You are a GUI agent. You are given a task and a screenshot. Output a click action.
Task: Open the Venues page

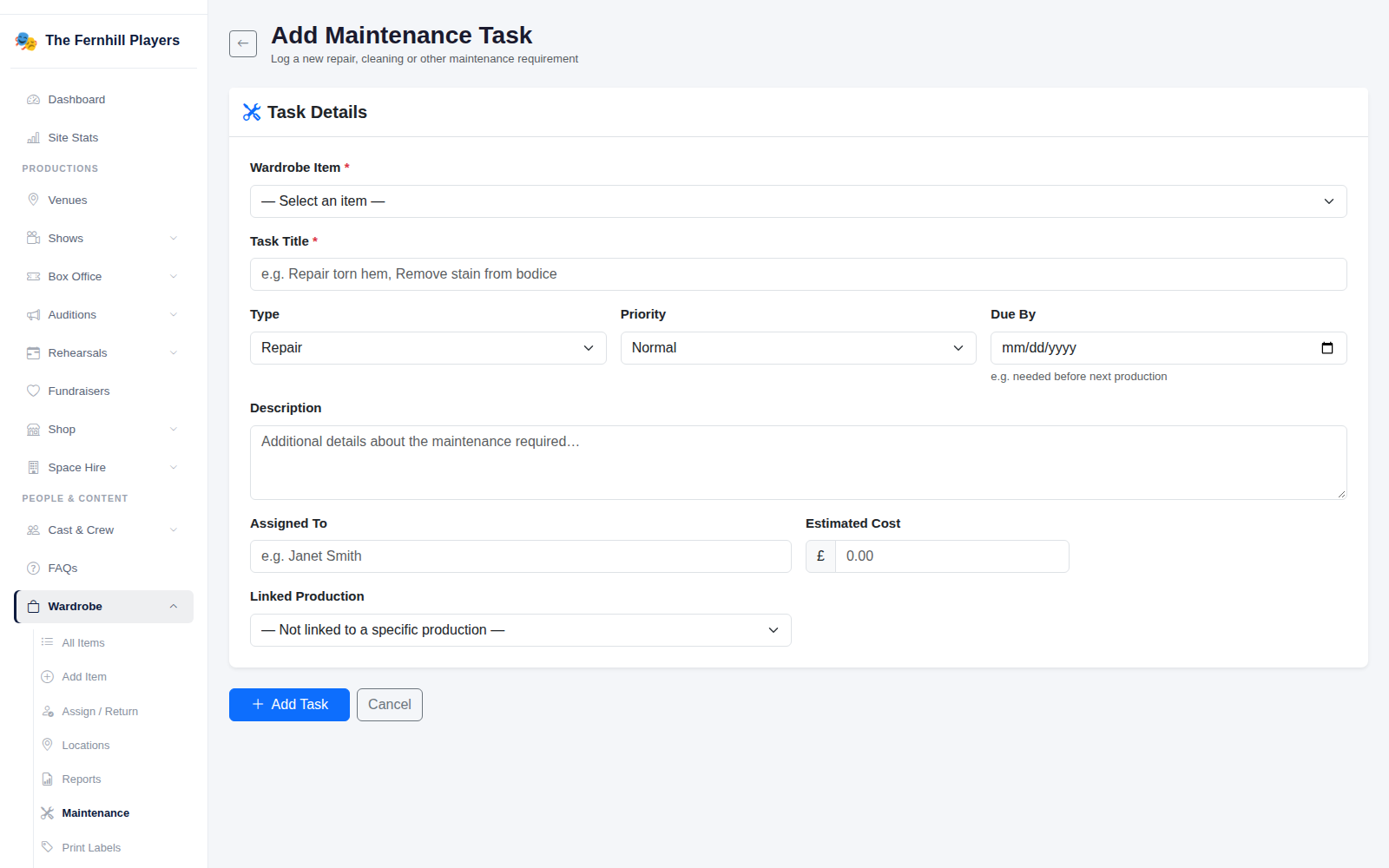pyautogui.click(x=103, y=201)
